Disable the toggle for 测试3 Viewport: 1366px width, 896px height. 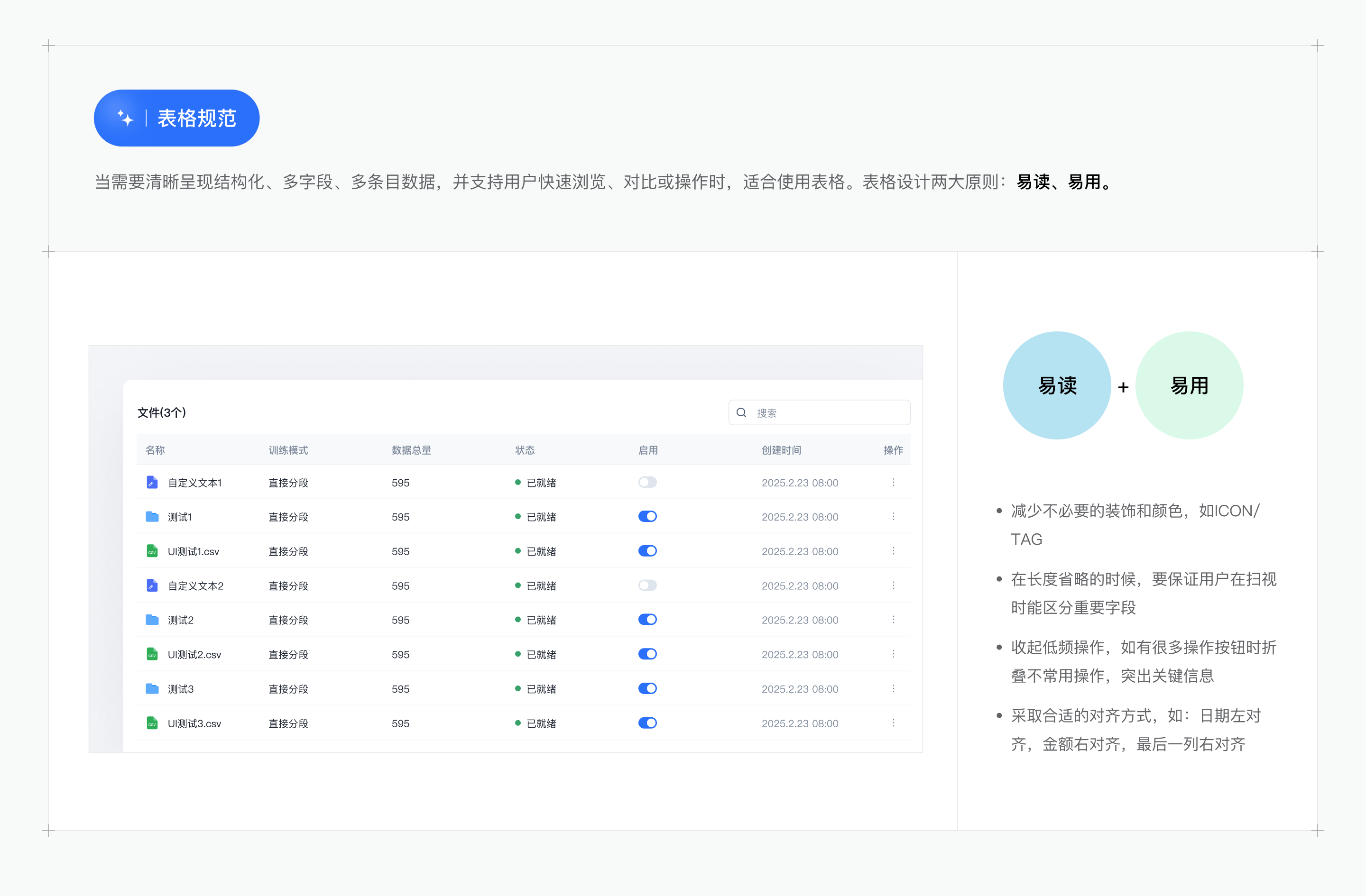[x=647, y=688]
